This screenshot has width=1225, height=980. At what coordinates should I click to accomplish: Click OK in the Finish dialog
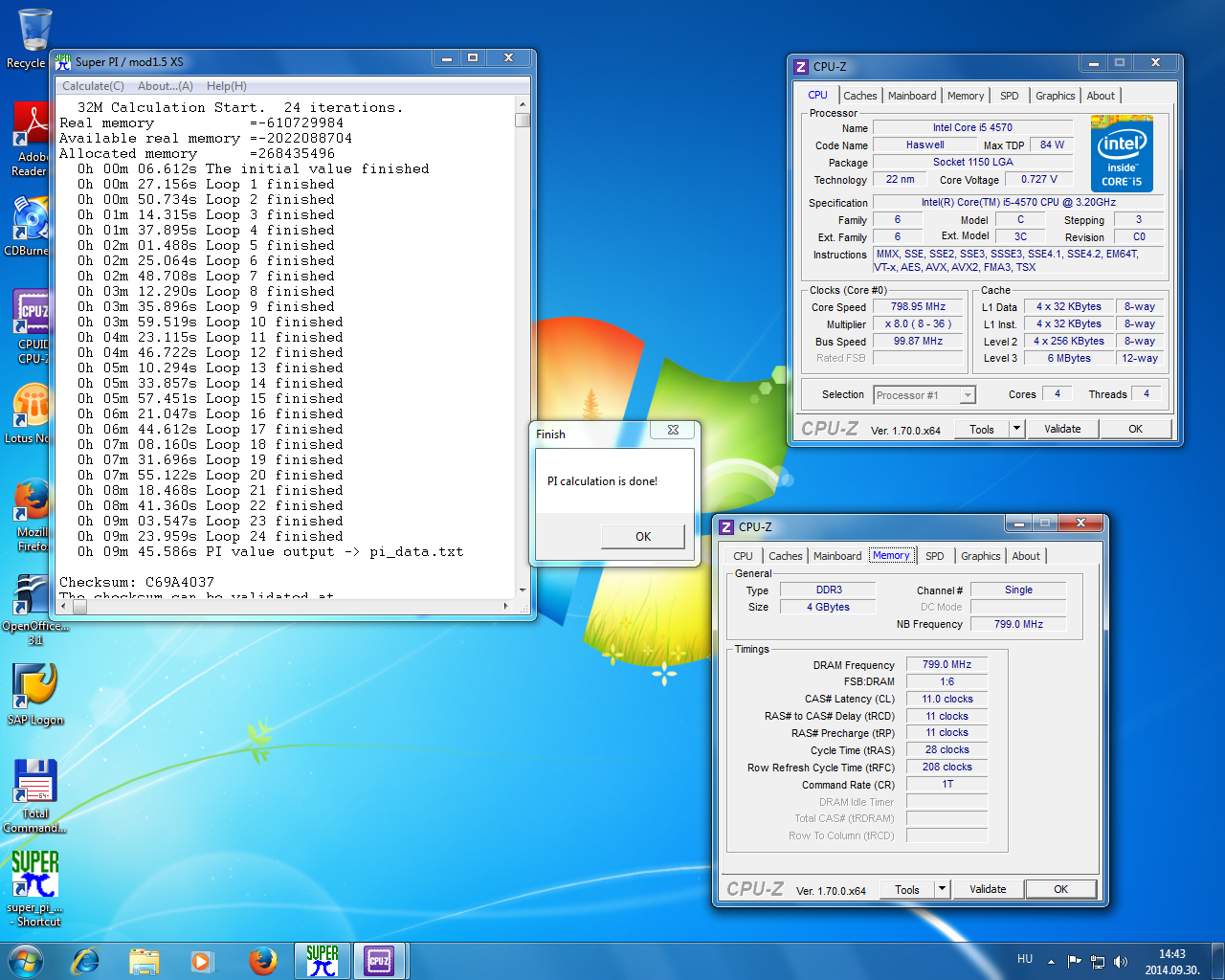click(x=643, y=537)
